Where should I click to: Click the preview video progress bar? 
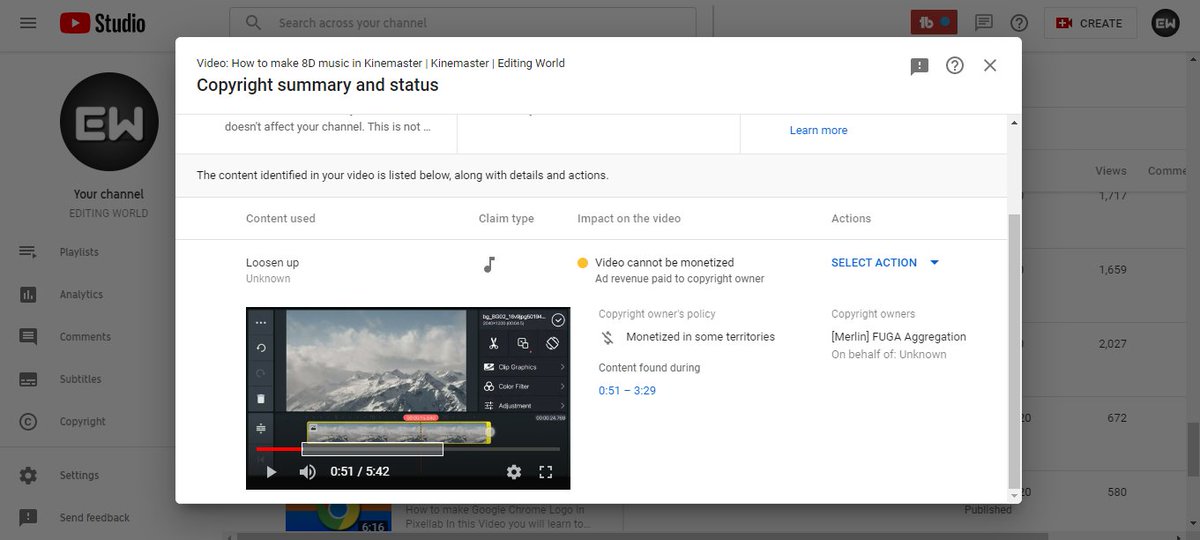pyautogui.click(x=408, y=449)
